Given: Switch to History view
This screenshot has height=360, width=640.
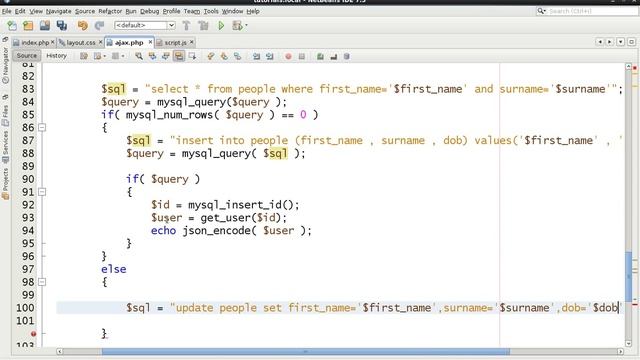Looking at the screenshot, I should coord(56,56).
